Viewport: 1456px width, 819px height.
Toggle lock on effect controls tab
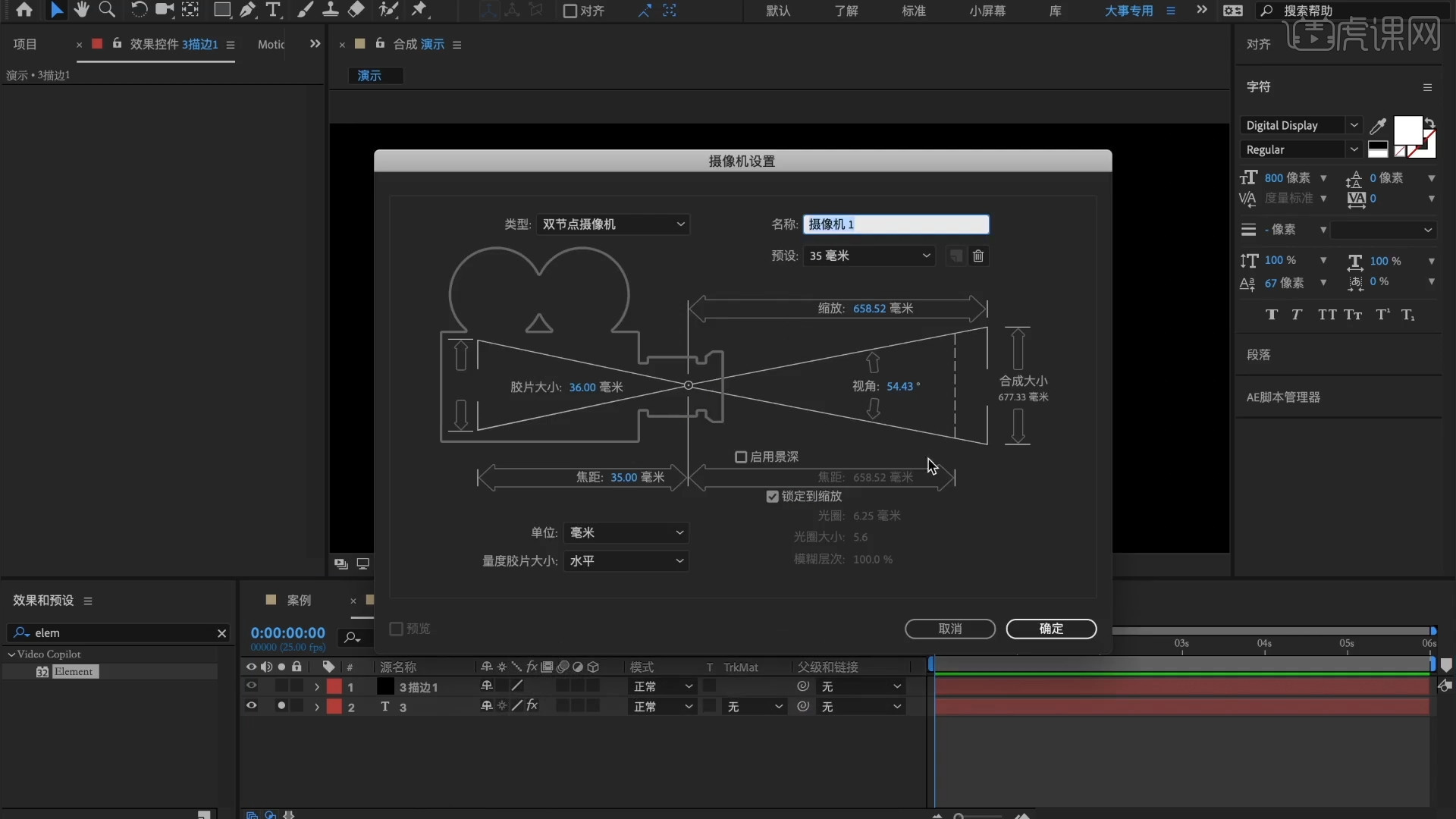pos(117,44)
